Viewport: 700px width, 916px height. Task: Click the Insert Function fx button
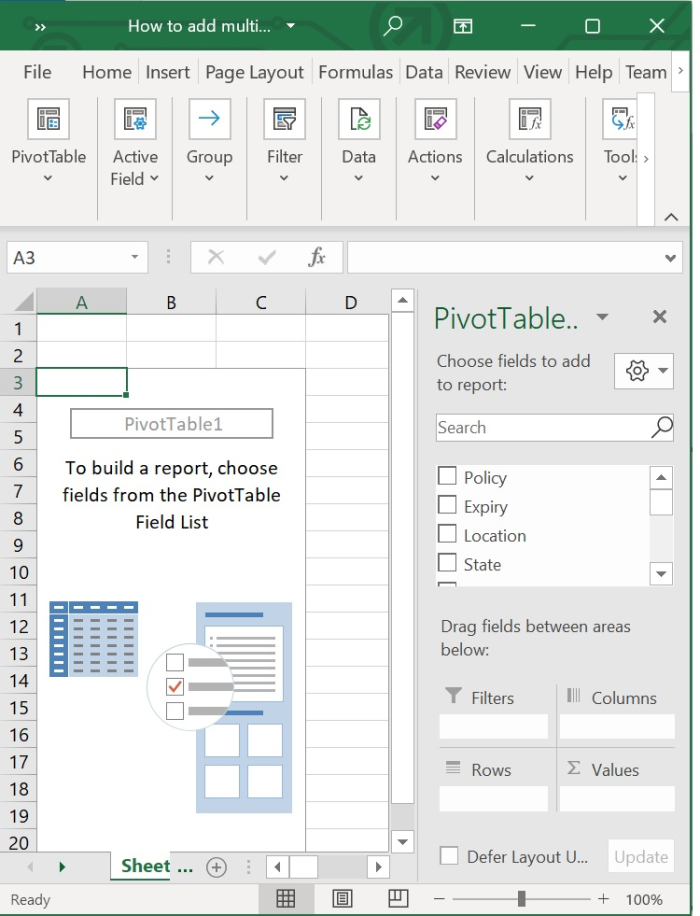(317, 257)
